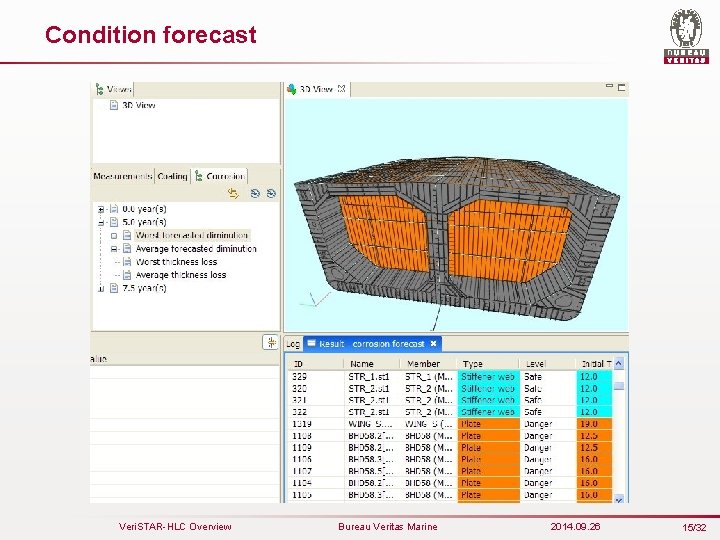Click the row with ID 1319
This screenshot has height=540, width=720.
coord(450,424)
